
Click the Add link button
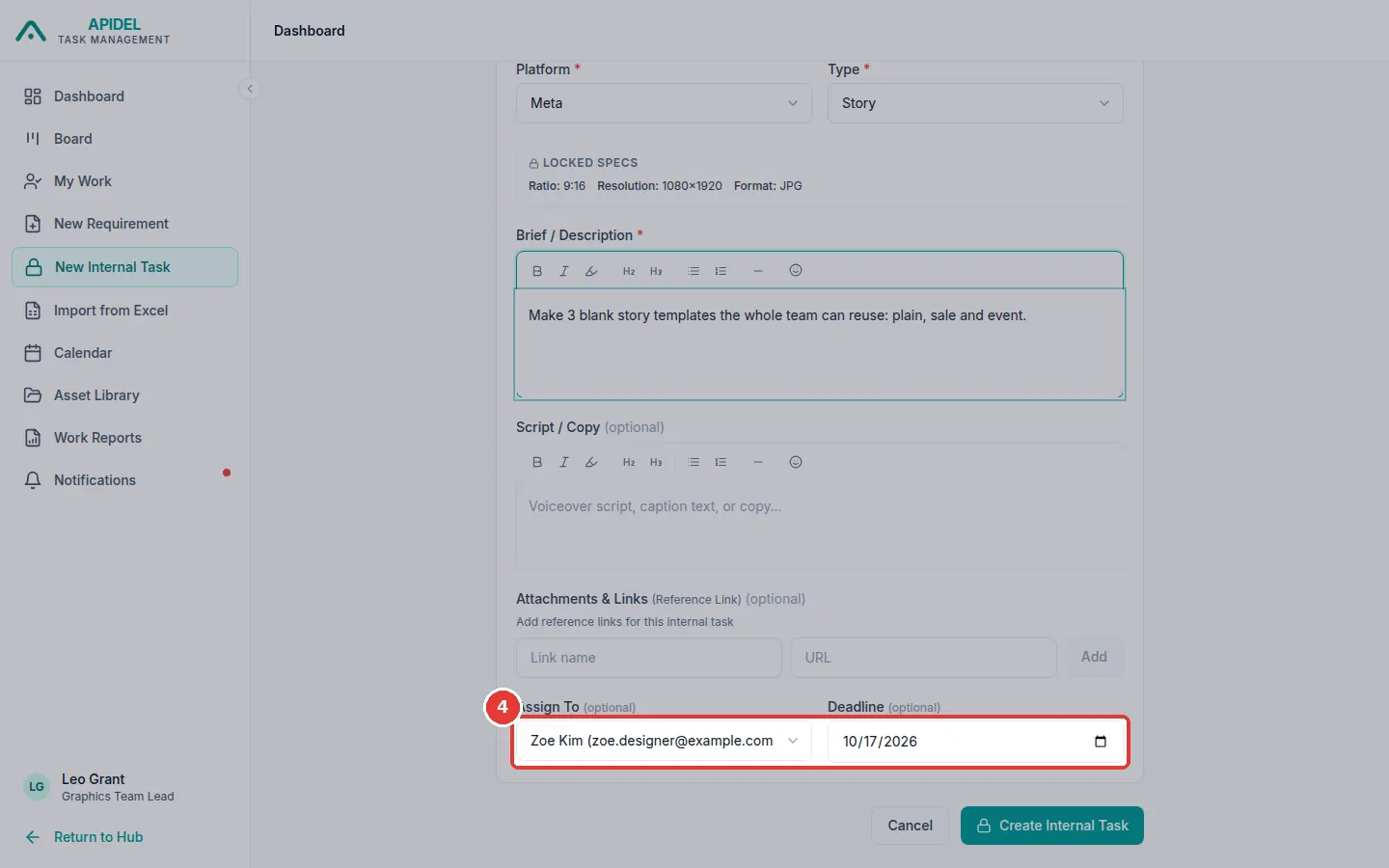coord(1094,658)
